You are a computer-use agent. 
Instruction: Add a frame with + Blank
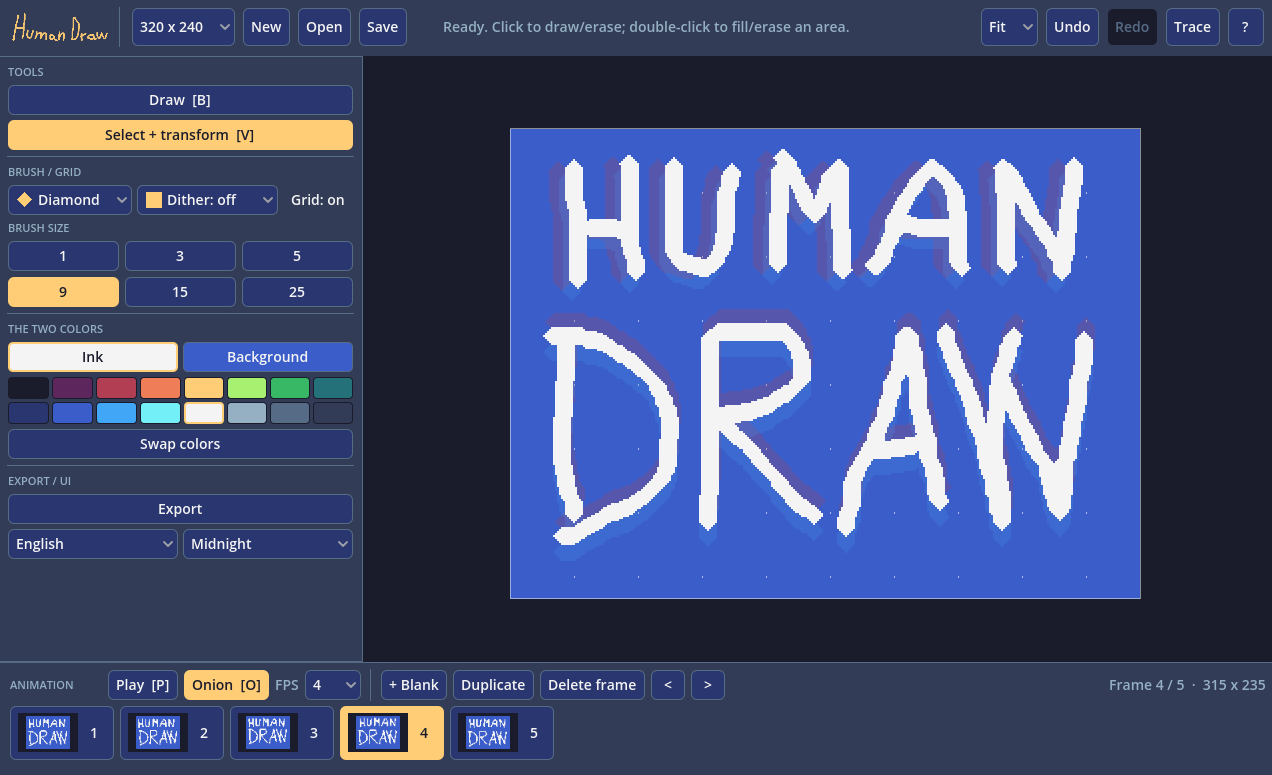[x=414, y=685]
